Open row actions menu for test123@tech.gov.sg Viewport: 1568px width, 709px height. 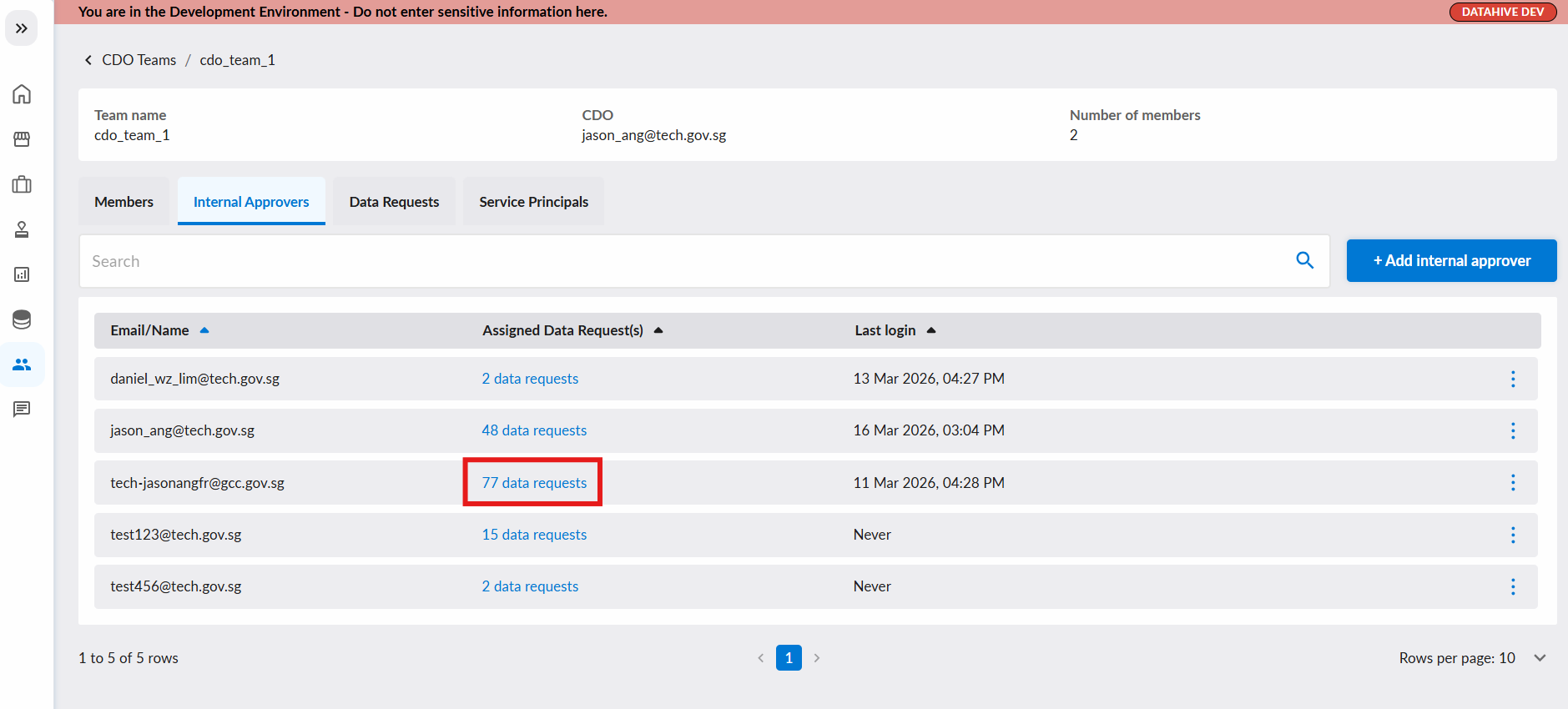[x=1513, y=535]
